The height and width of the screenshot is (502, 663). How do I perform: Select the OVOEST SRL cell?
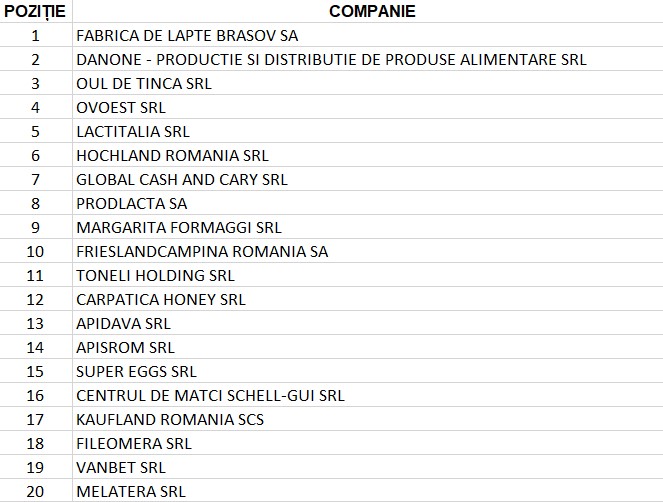[x=121, y=107]
